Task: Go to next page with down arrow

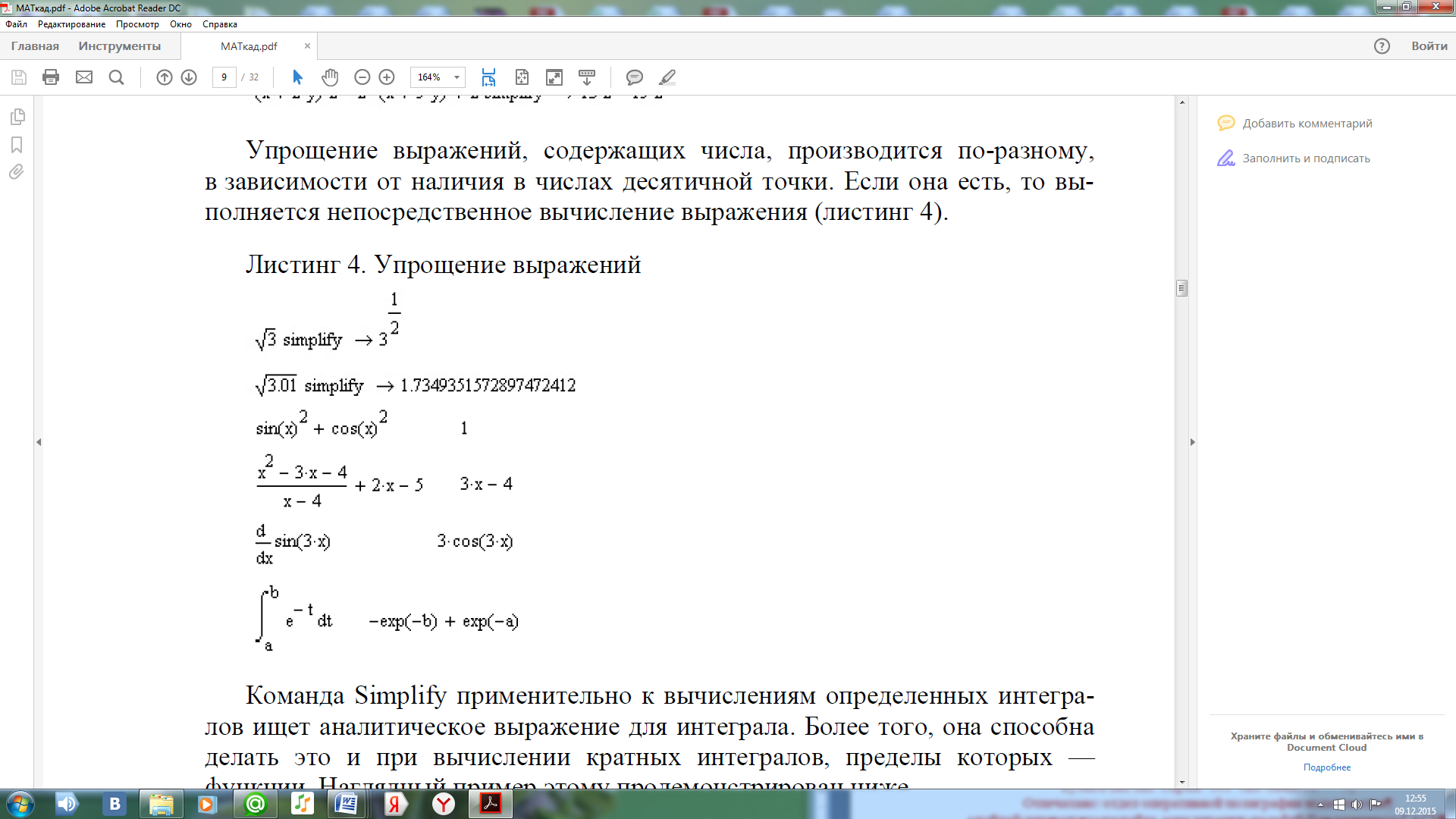Action: pos(189,77)
